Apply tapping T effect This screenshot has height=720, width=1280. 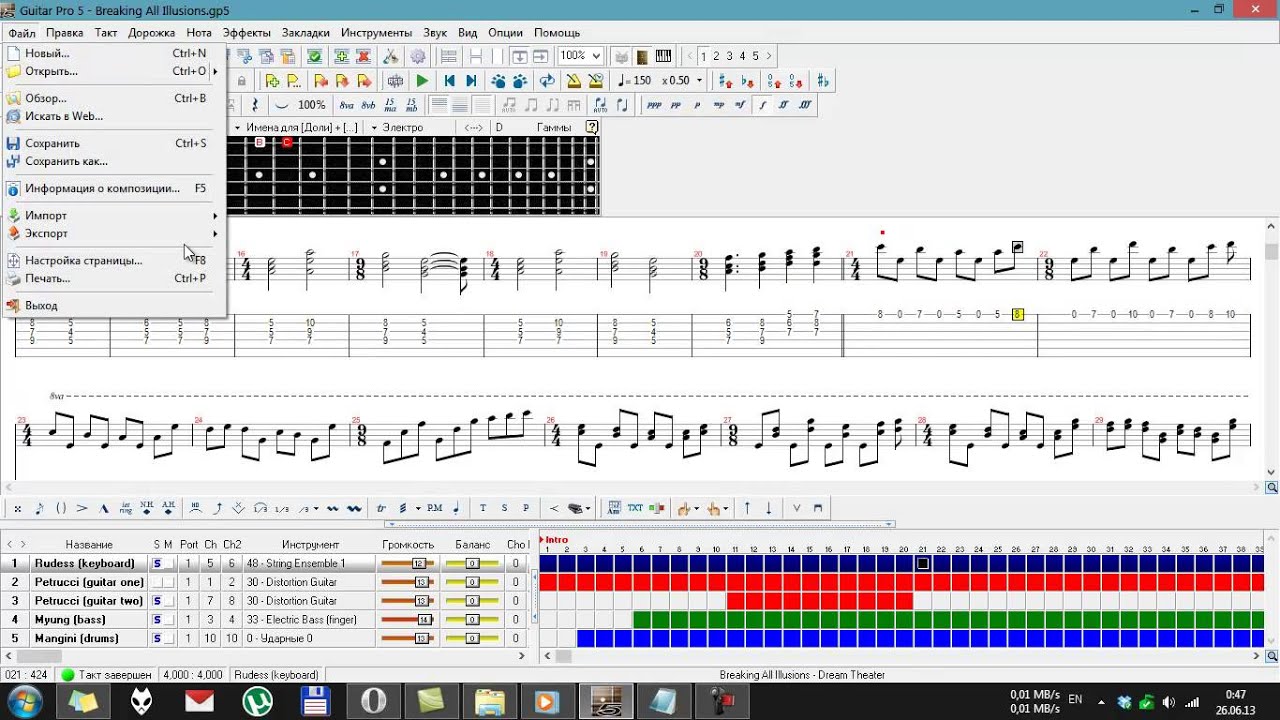(x=483, y=508)
